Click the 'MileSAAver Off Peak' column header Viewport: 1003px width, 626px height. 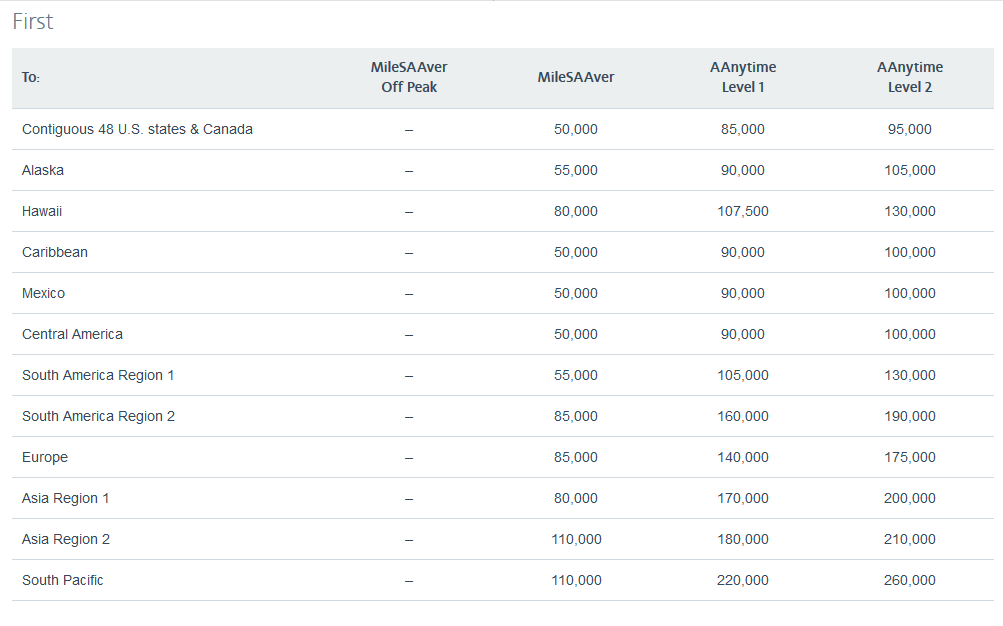(409, 77)
